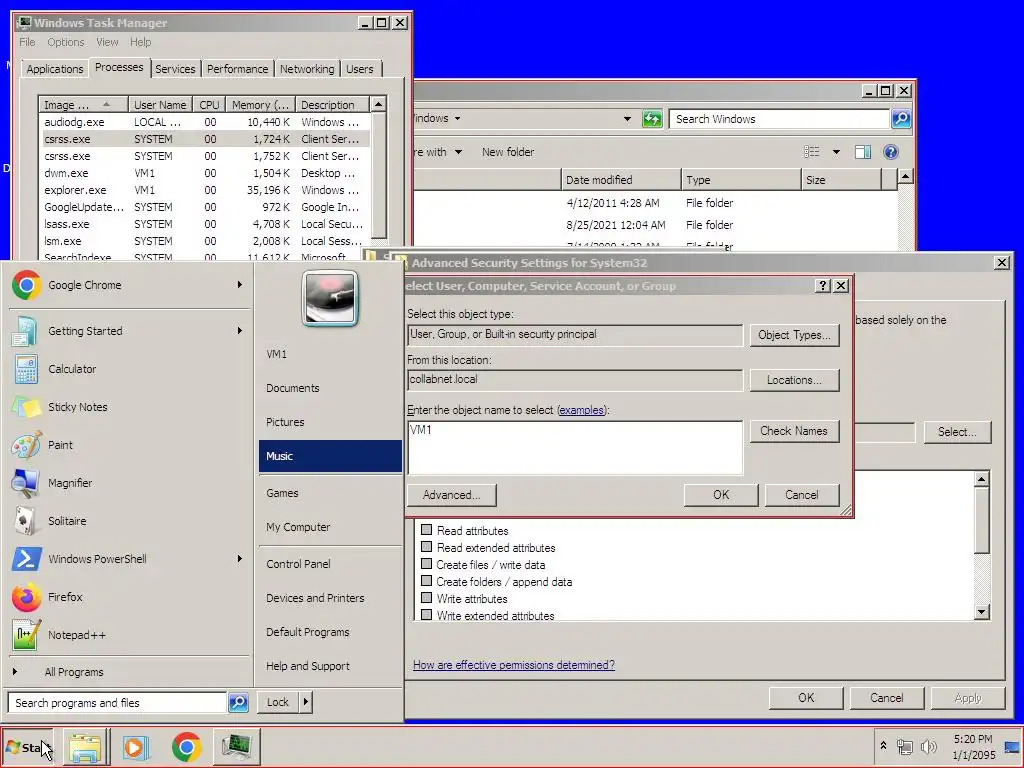
Task: Click the examples link
Action: (581, 410)
